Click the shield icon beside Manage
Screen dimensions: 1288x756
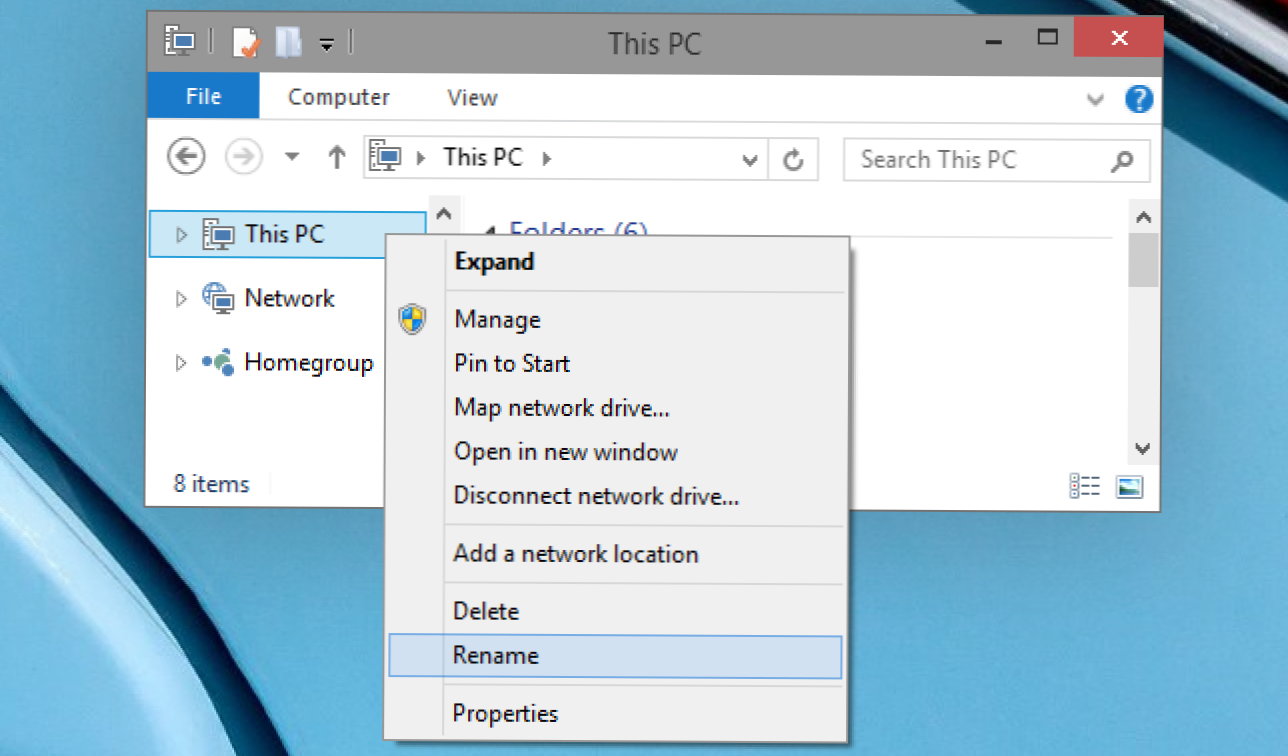[412, 320]
